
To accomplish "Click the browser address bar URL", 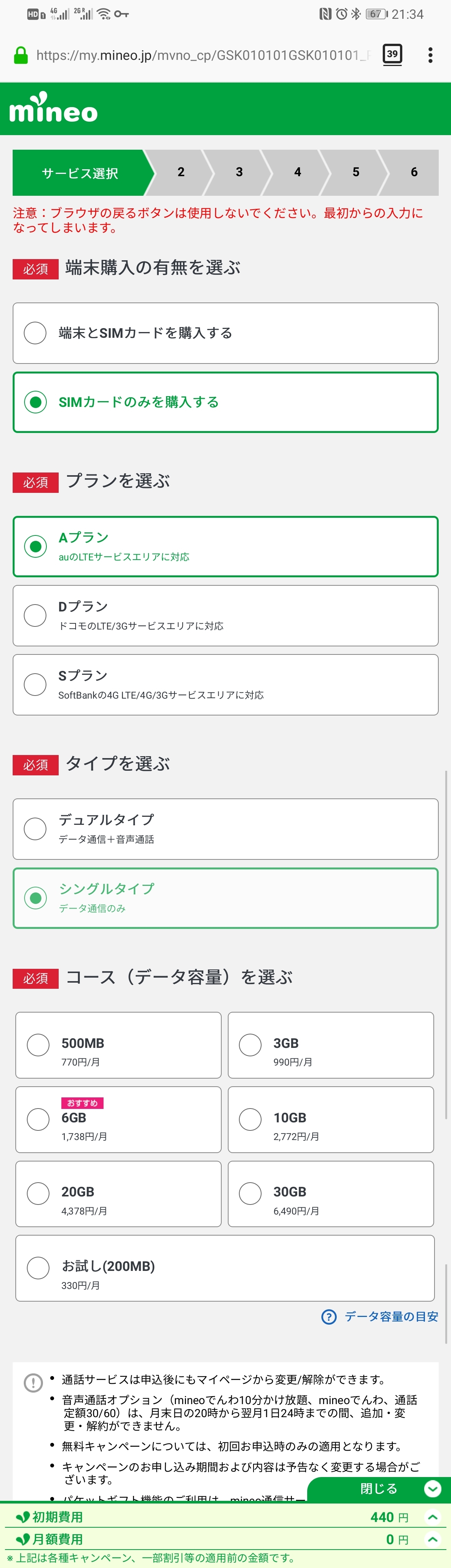I will 201,55.
